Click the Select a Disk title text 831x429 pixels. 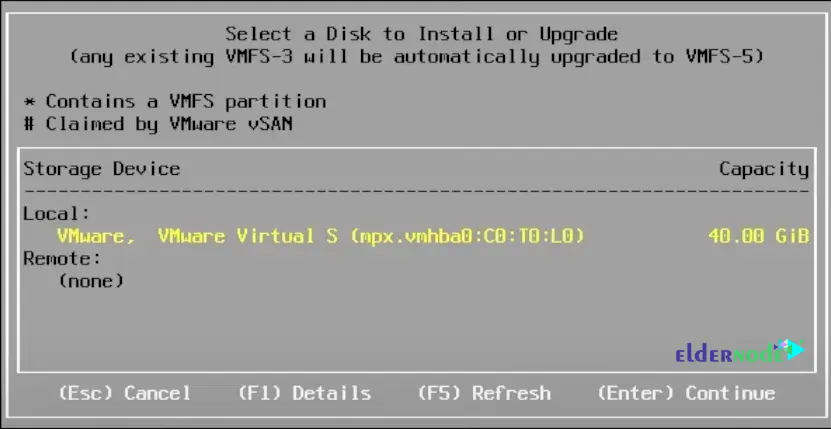[x=422, y=34]
